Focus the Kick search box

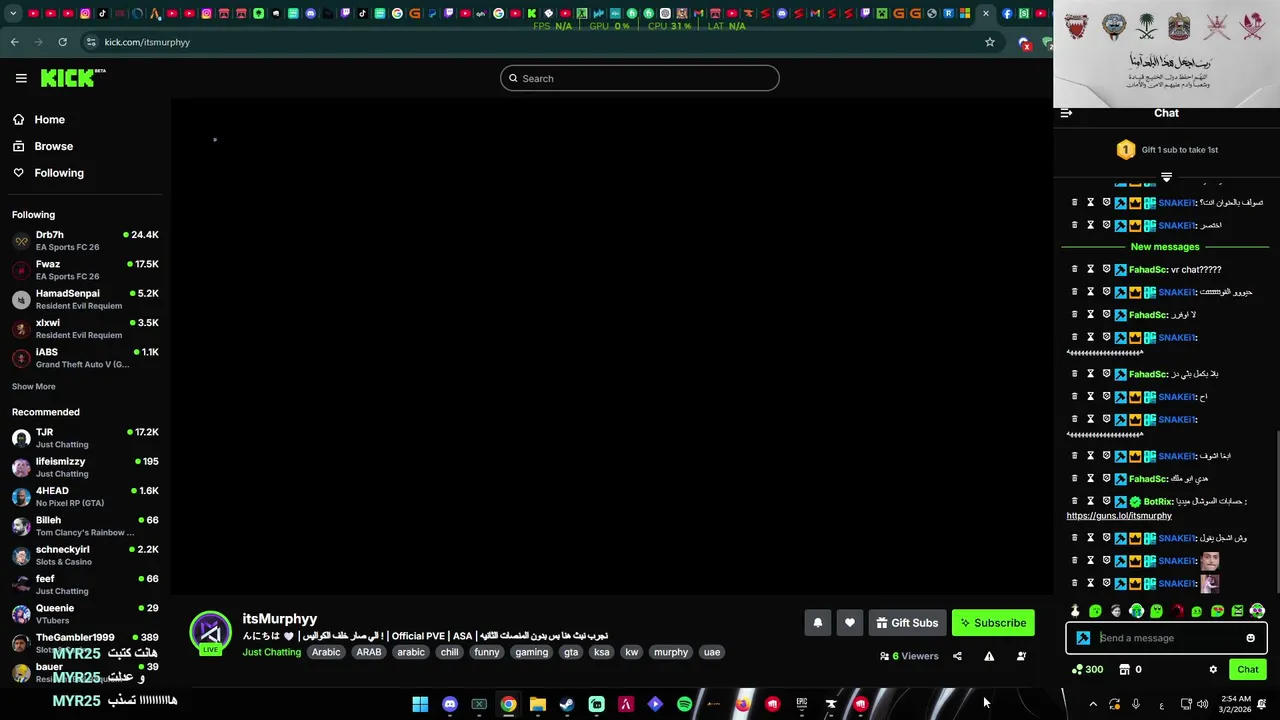click(640, 78)
